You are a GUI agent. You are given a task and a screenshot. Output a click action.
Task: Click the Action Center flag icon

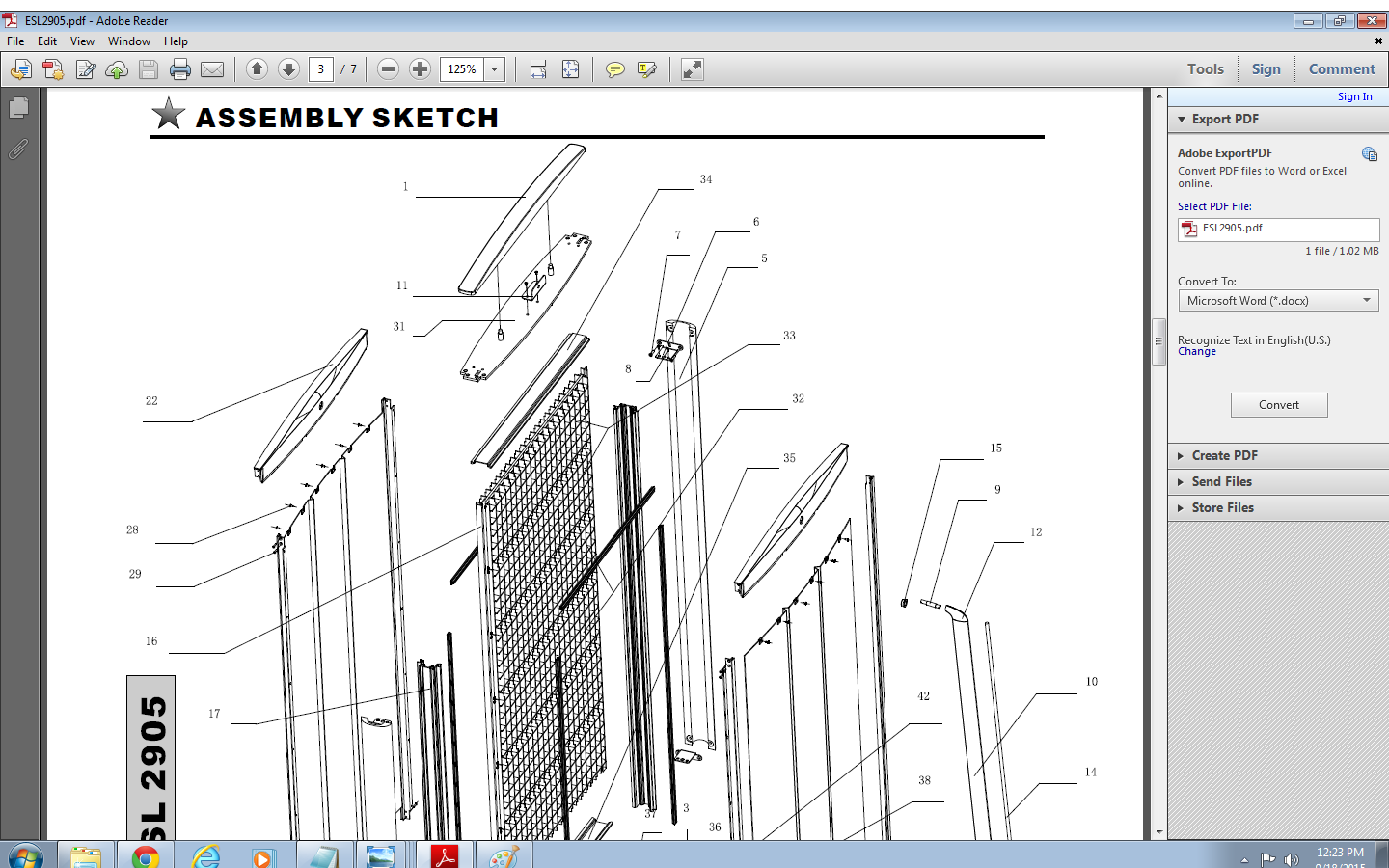click(1268, 859)
